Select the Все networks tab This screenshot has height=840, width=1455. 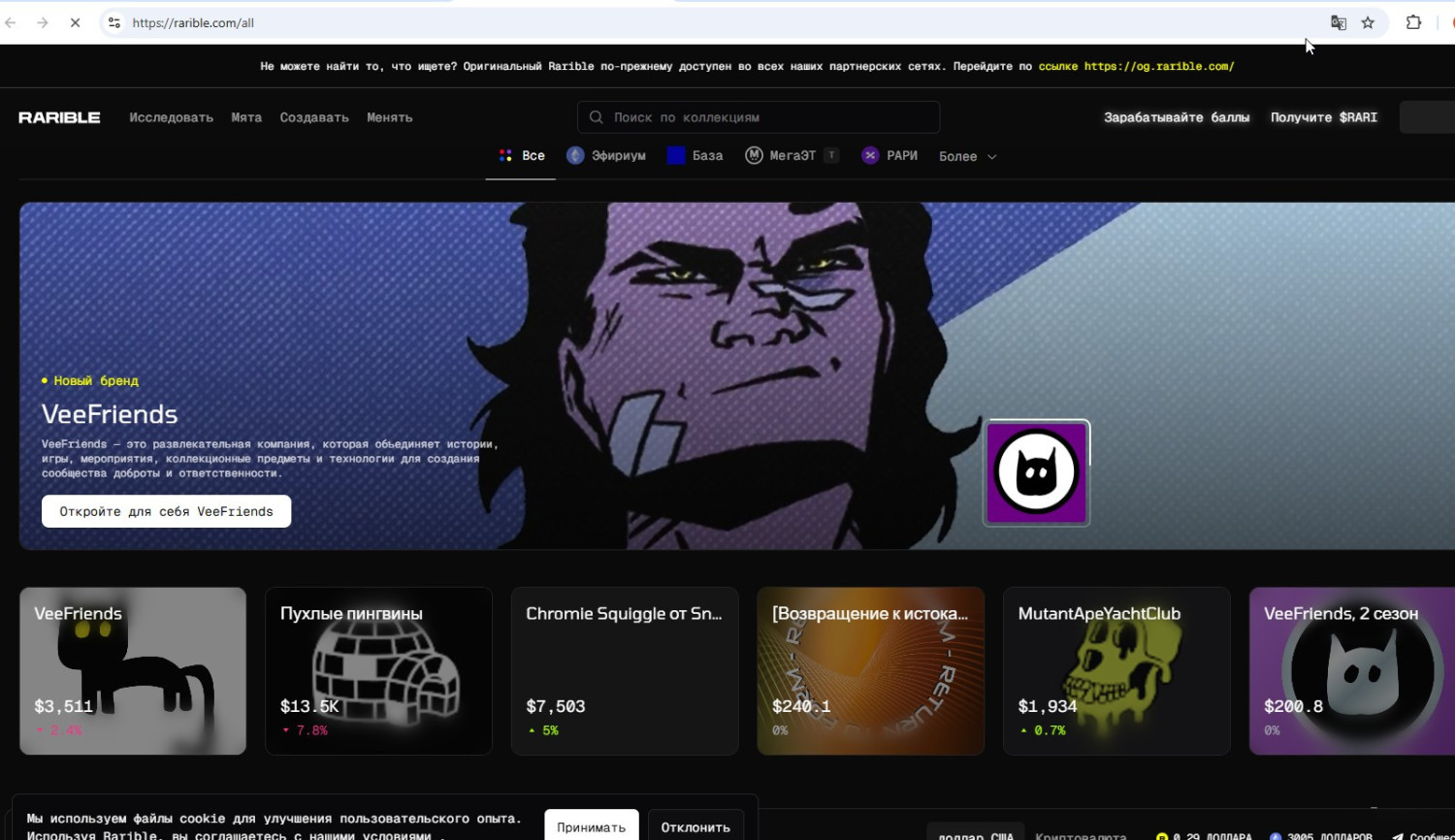click(x=521, y=155)
